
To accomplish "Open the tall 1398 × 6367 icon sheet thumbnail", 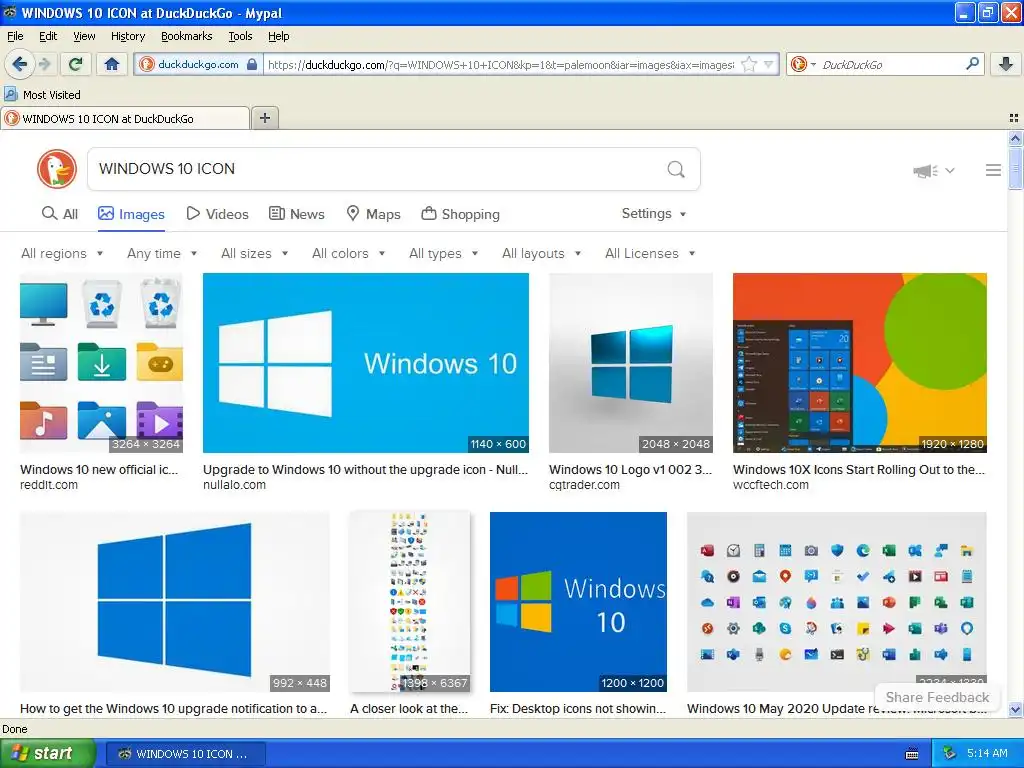I will 409,601.
